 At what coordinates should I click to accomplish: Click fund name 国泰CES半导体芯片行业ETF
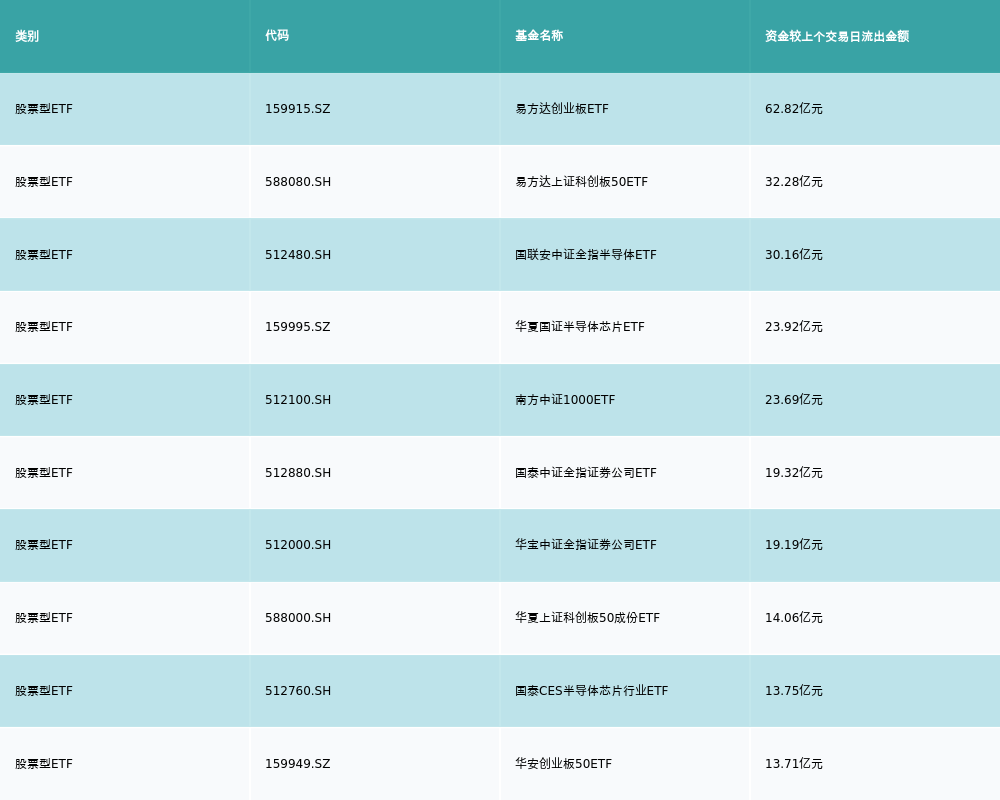click(x=591, y=691)
